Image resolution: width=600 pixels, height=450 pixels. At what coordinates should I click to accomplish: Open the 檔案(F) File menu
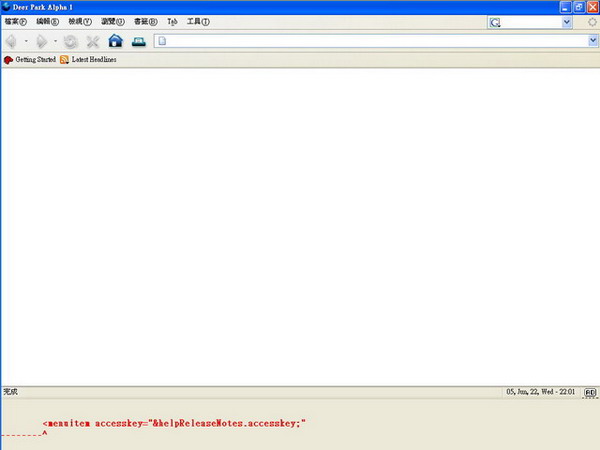point(16,21)
